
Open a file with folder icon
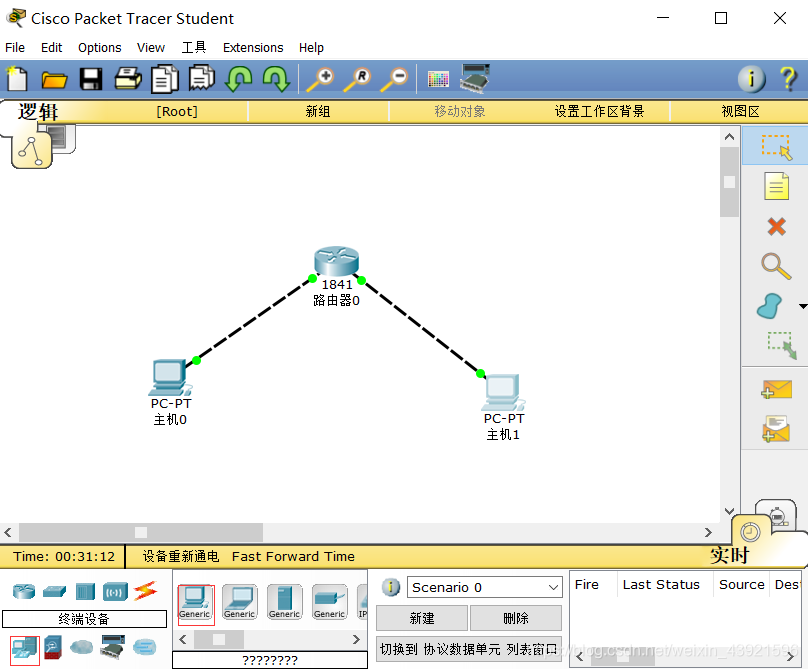54,80
